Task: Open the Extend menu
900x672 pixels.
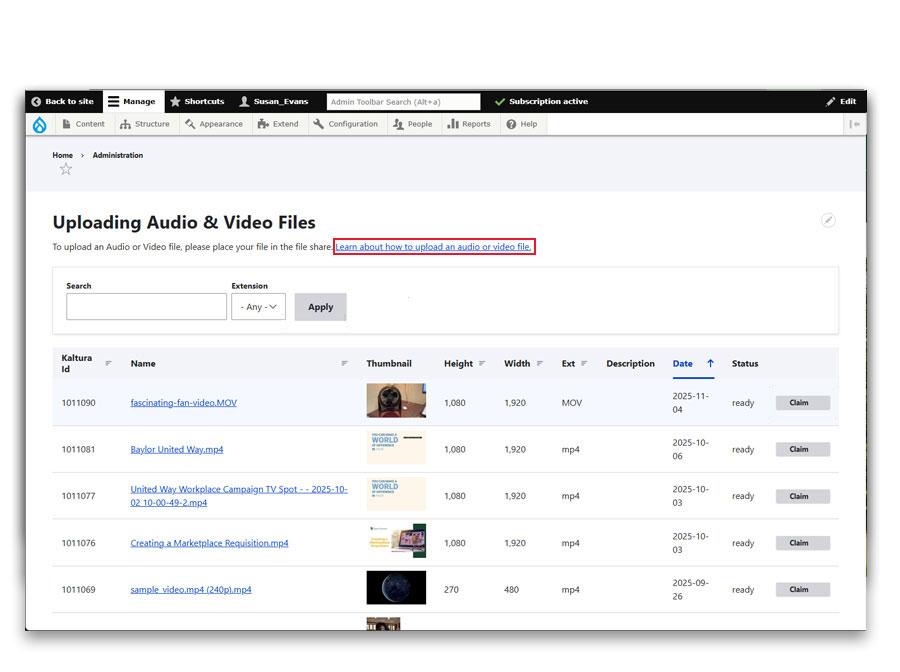Action: pos(278,124)
